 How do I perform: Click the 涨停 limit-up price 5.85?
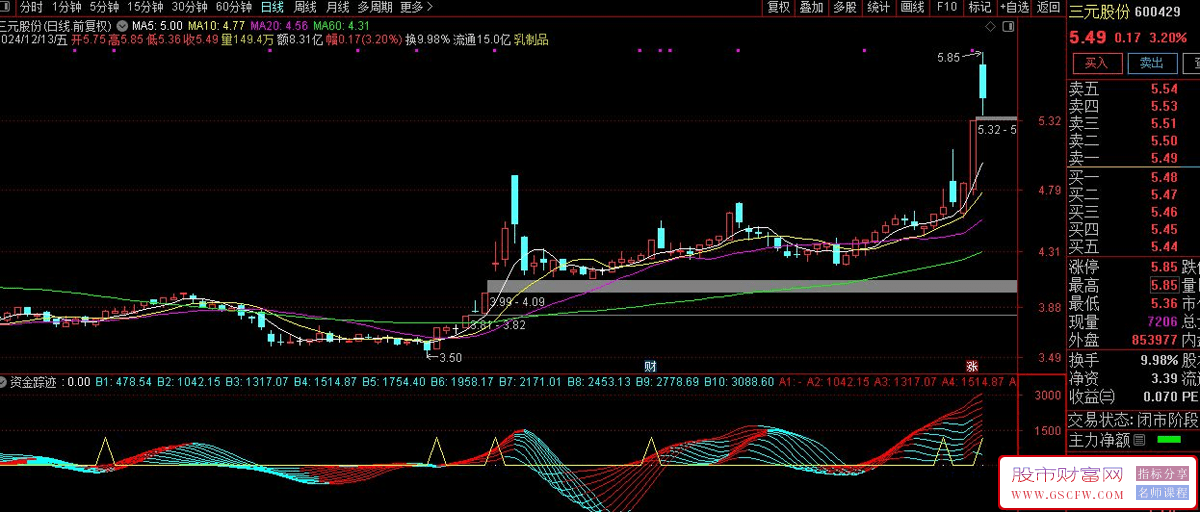coord(1163,267)
